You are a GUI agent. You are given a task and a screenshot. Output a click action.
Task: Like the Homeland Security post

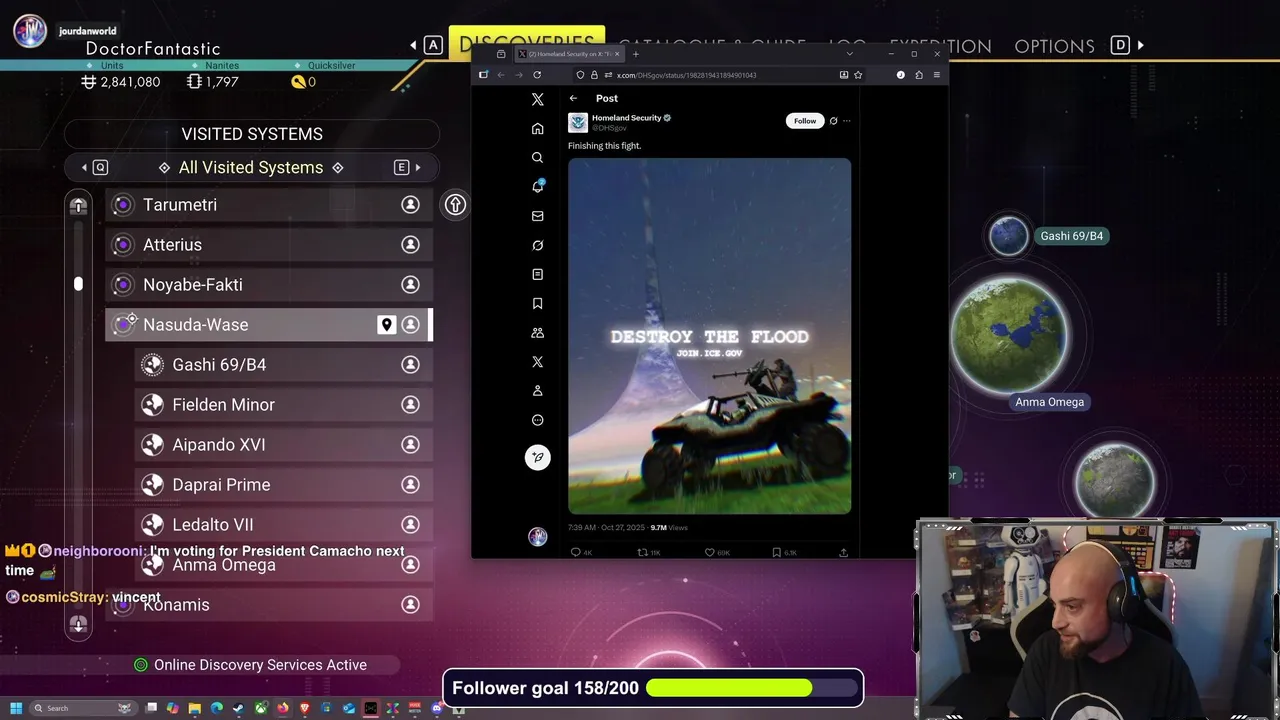[710, 552]
